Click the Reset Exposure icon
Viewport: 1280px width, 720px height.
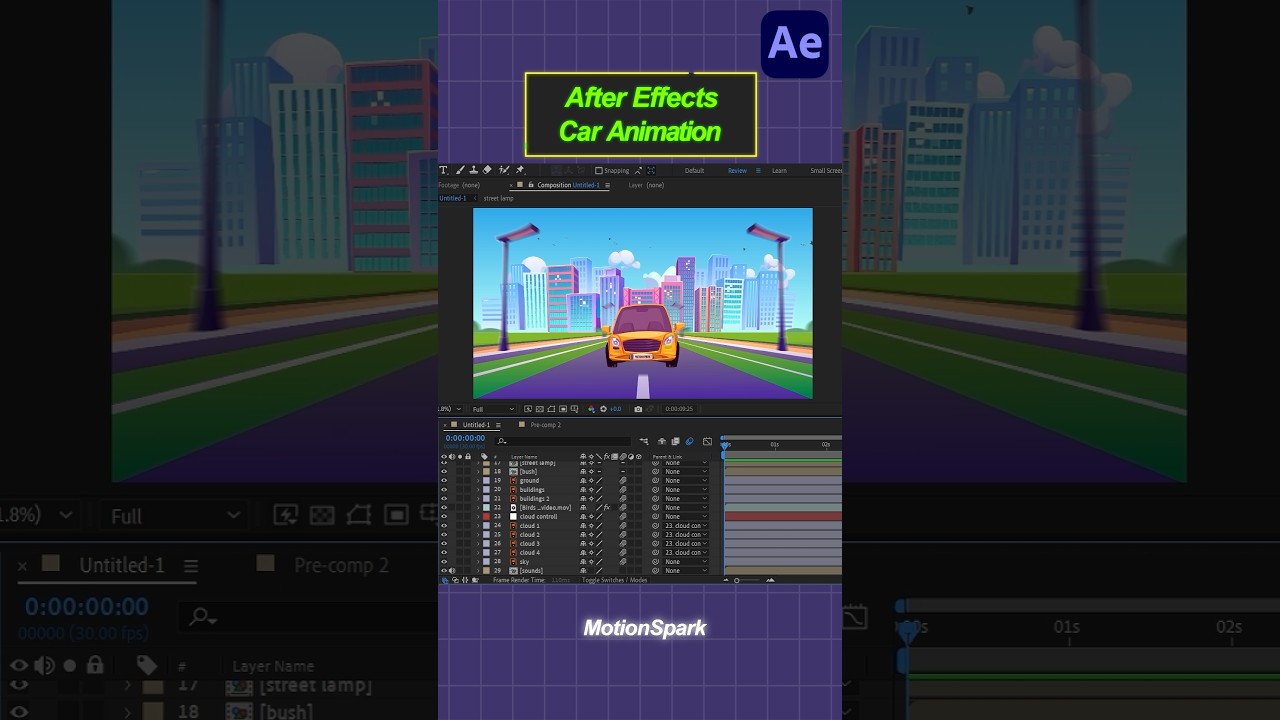click(603, 409)
